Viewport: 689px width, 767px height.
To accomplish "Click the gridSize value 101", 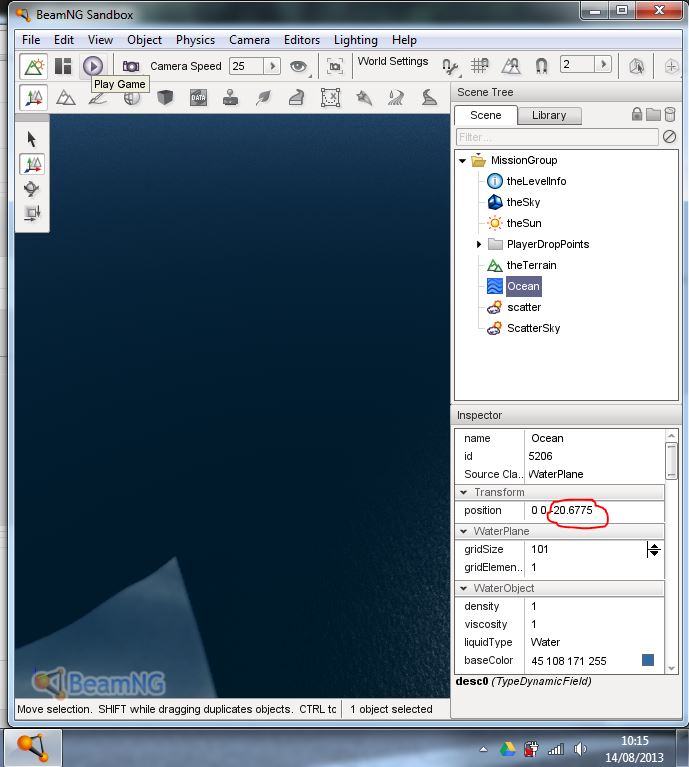I will point(540,549).
